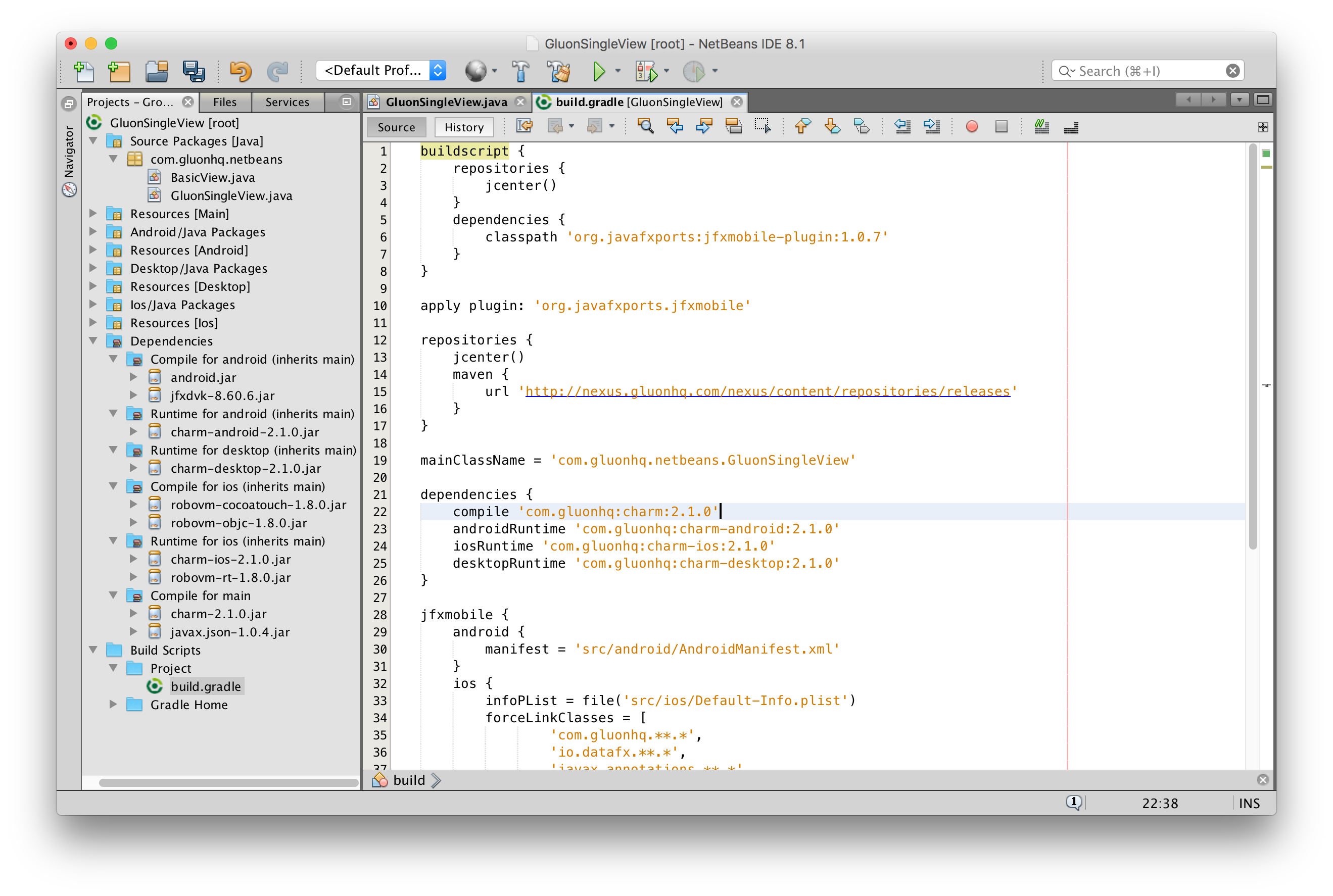Click the Projects panel horizontal scrollbar

(227, 782)
